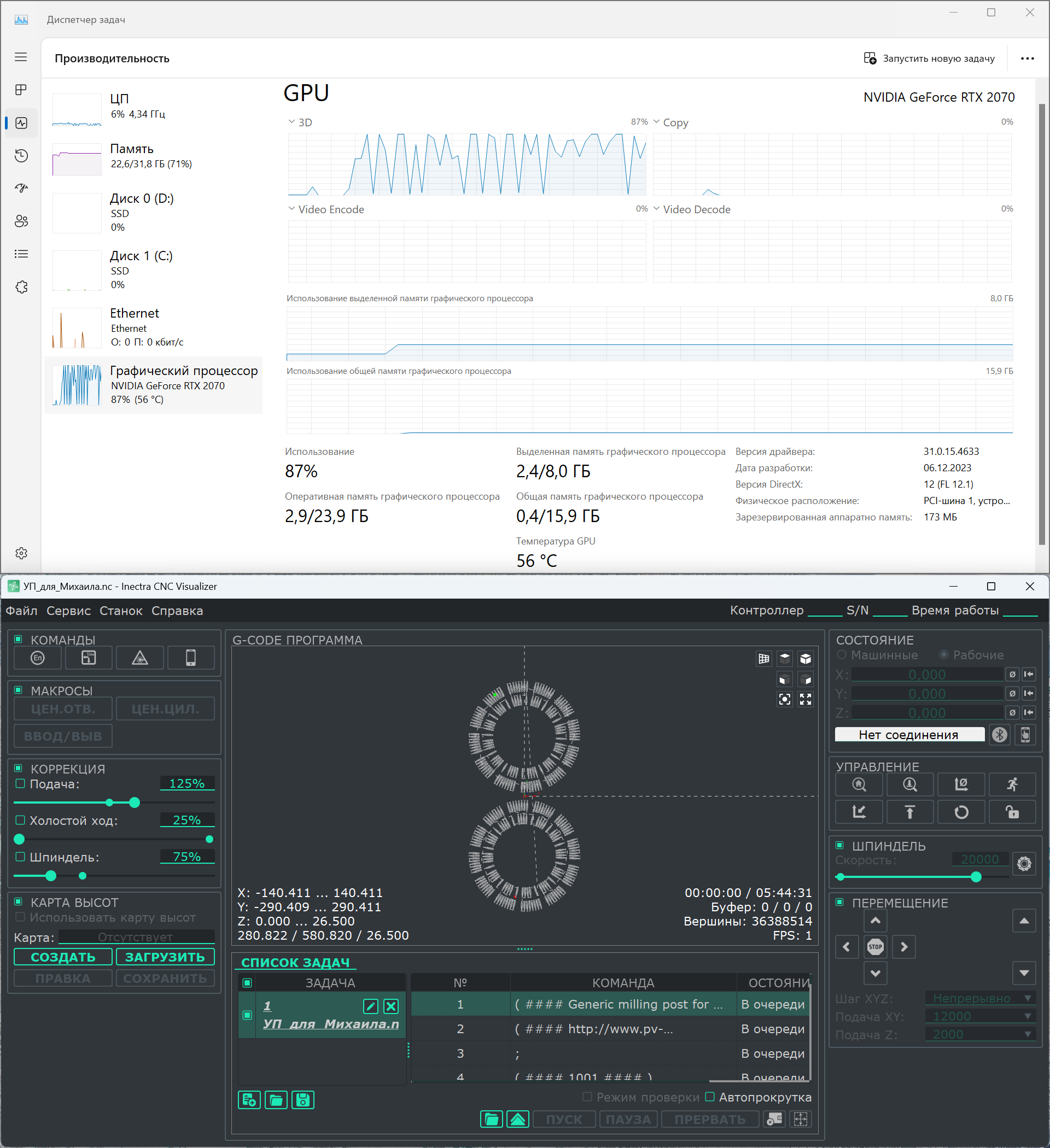Open the Сервис menu
Screen dimensions: 1050x1148
pos(68,611)
